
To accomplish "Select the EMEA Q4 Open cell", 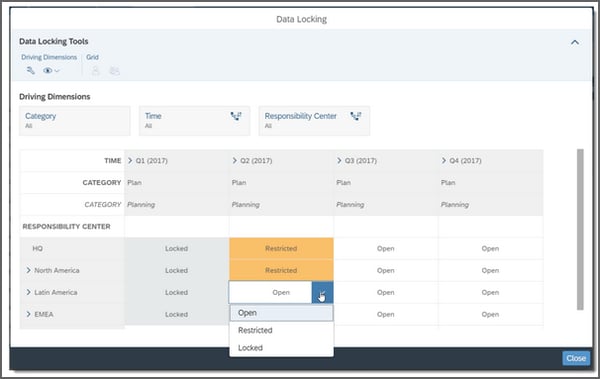I will [x=490, y=314].
